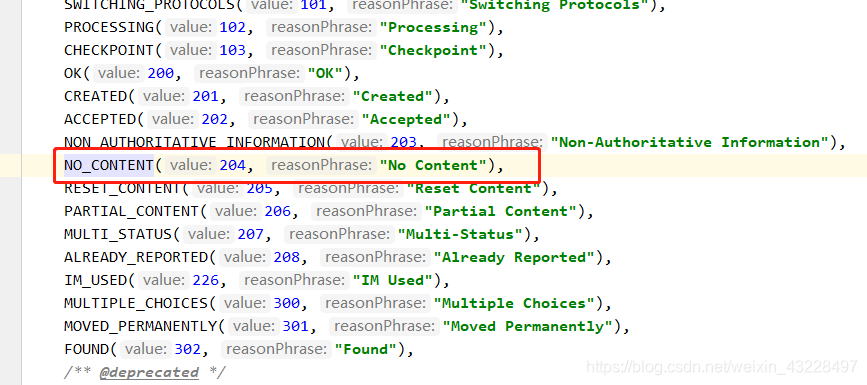Click the "Checkpoint" string literal
This screenshot has width=867, height=385.
pos(433,50)
